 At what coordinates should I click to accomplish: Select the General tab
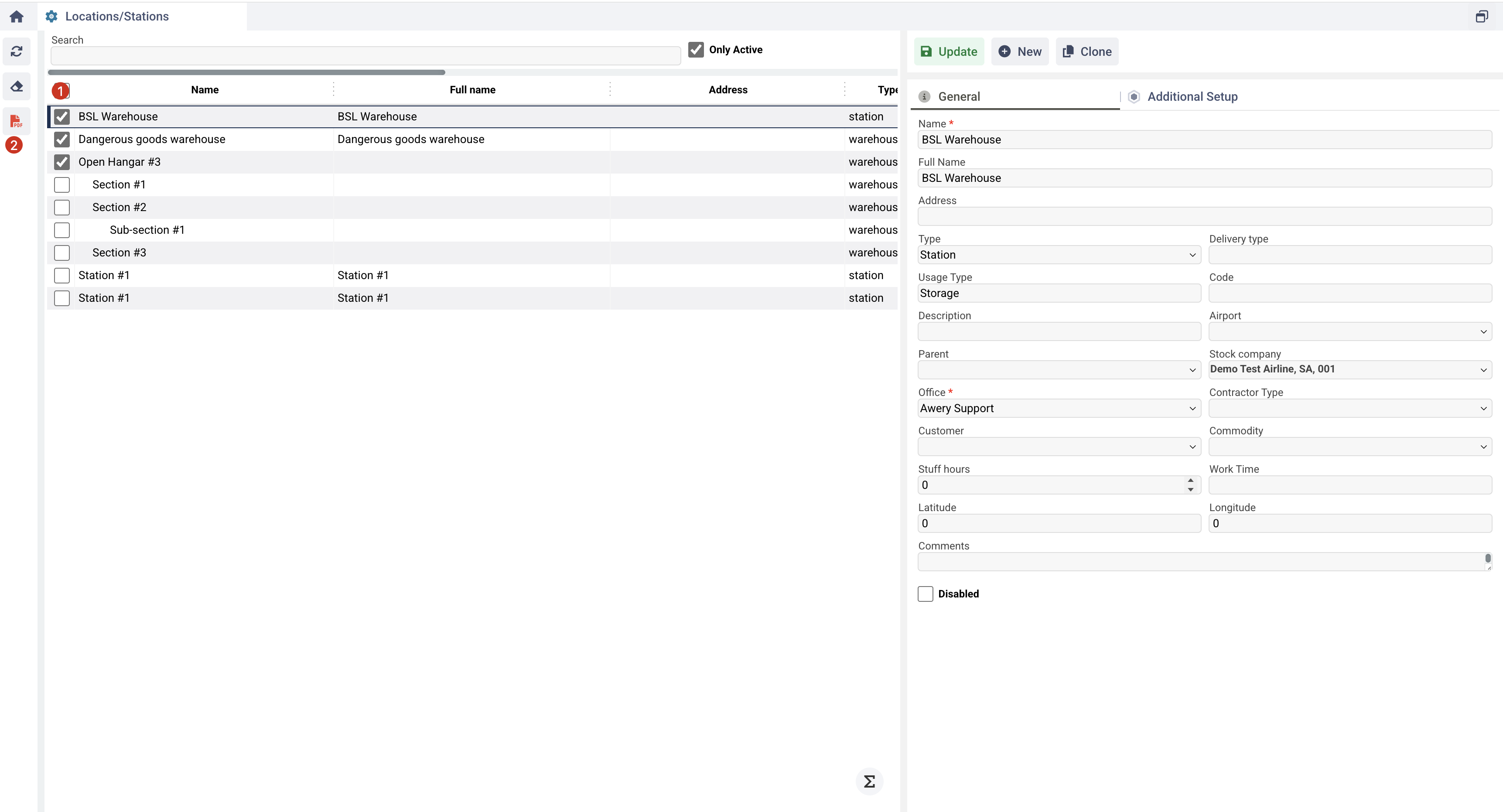coord(959,97)
